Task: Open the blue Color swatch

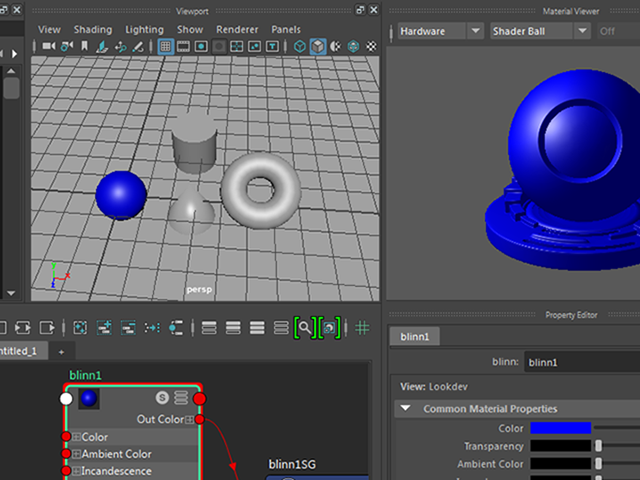Action: (560, 428)
